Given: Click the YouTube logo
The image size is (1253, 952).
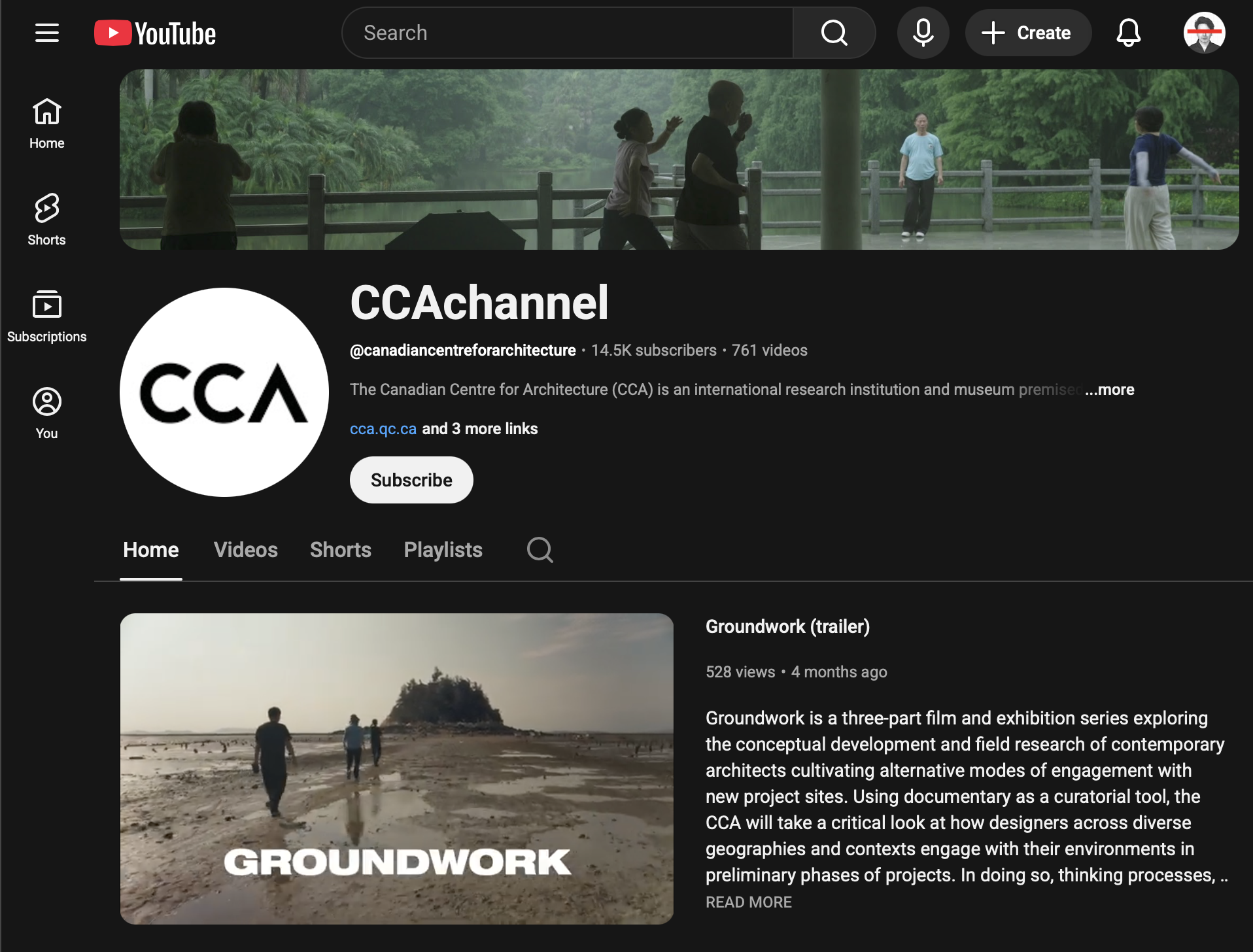Looking at the screenshot, I should [155, 33].
